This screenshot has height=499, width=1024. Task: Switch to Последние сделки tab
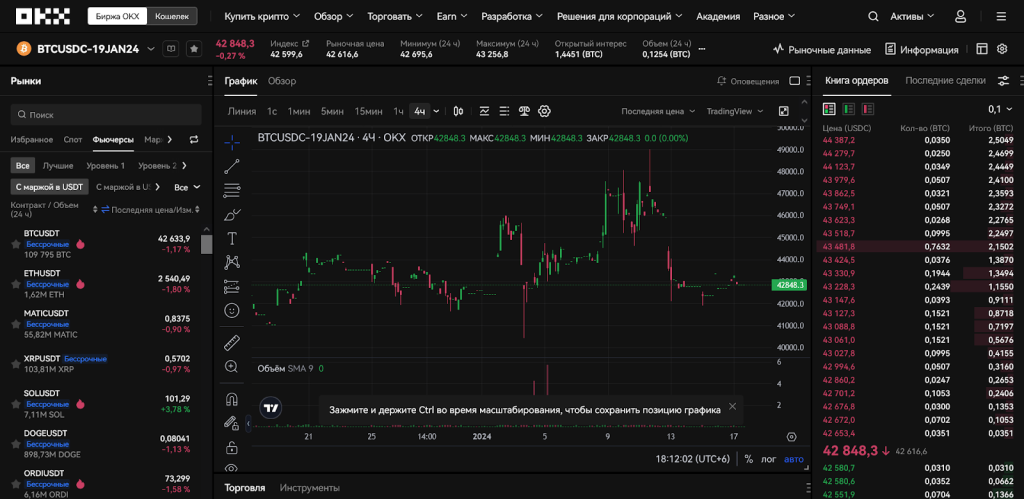pos(945,80)
